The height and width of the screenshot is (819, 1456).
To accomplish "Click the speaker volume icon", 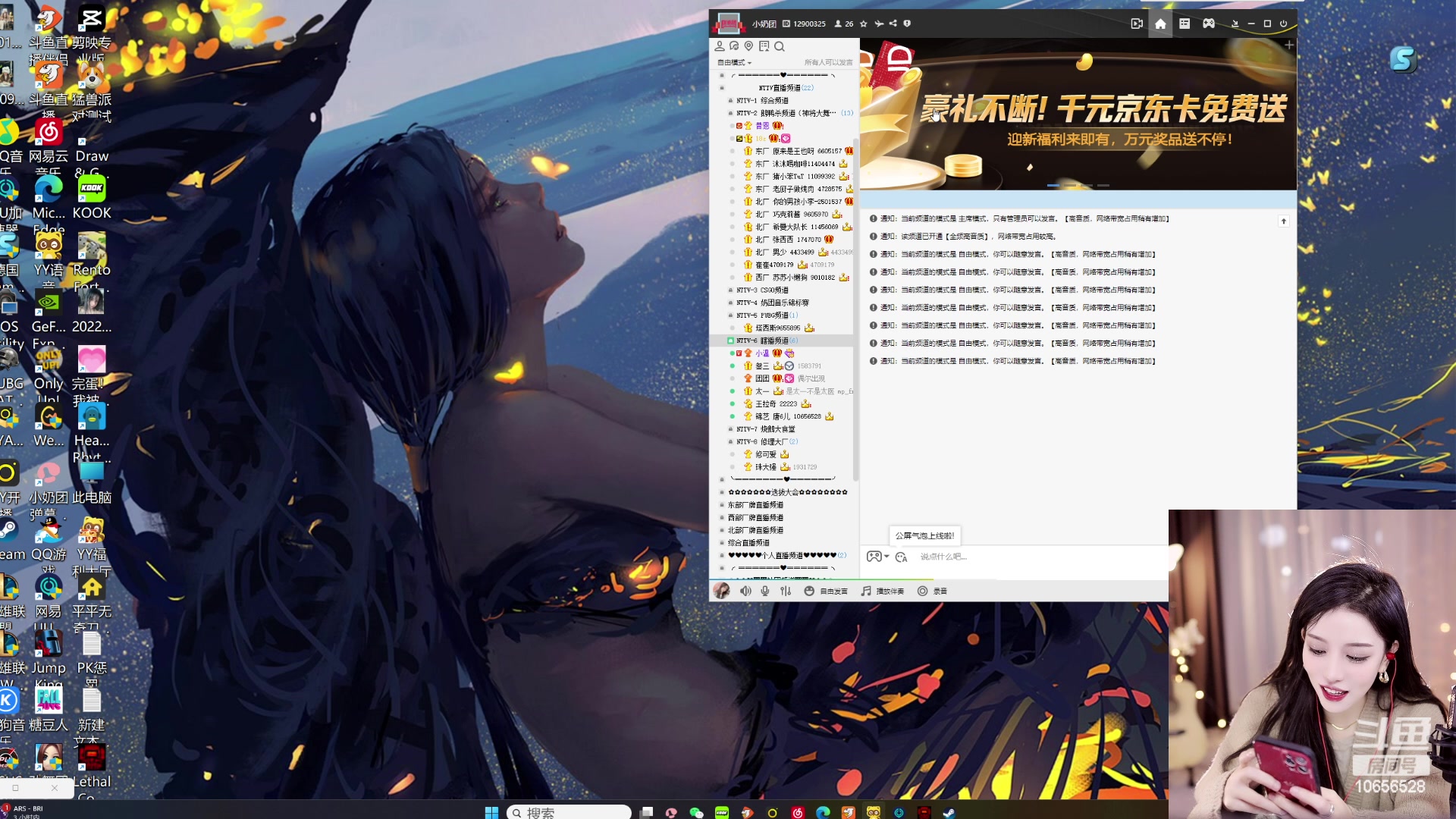I will pyautogui.click(x=745, y=591).
